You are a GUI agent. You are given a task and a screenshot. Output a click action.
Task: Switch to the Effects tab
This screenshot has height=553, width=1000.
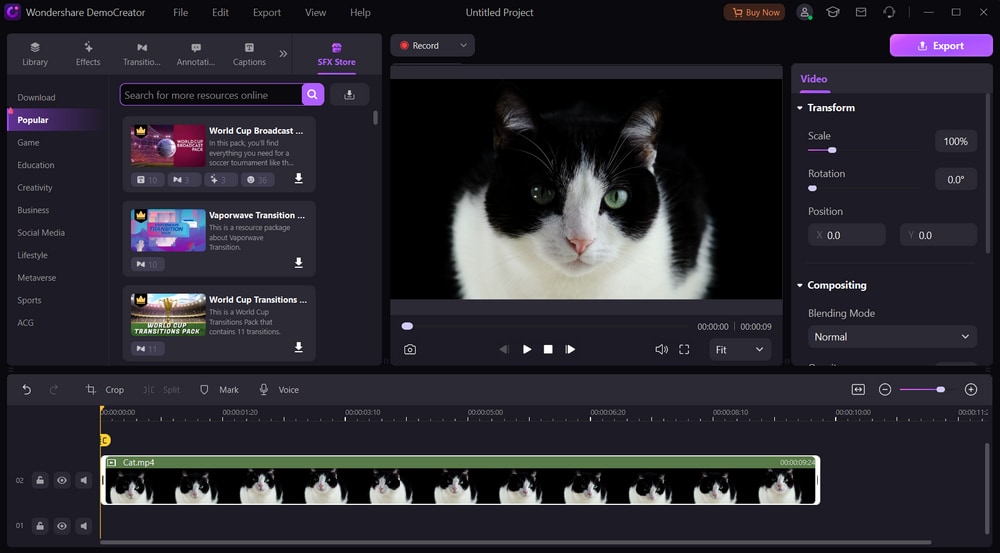88,54
